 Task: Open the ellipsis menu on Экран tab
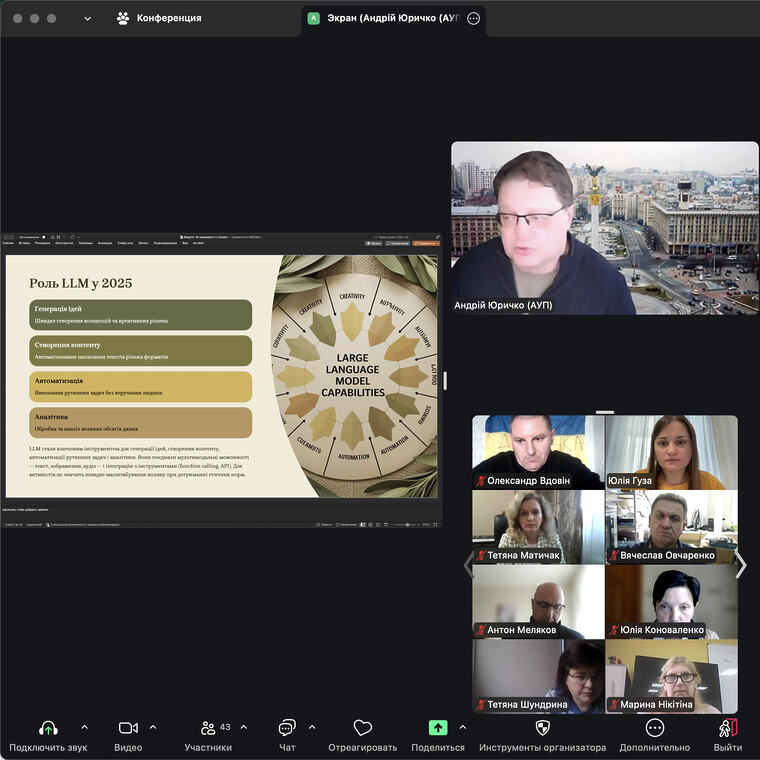coord(474,18)
